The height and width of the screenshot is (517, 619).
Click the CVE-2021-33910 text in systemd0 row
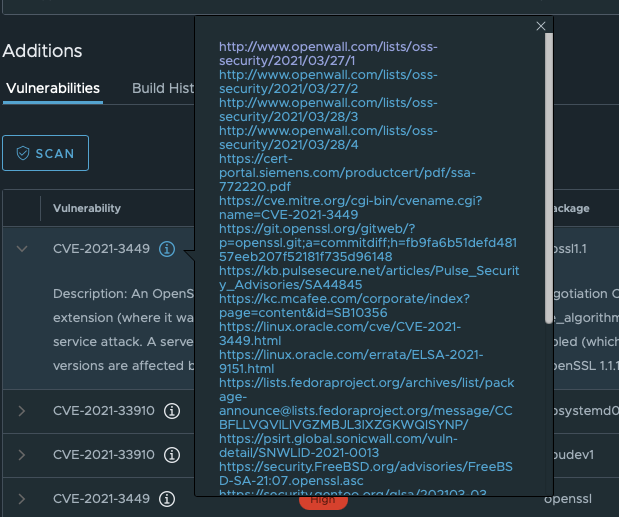[104, 411]
